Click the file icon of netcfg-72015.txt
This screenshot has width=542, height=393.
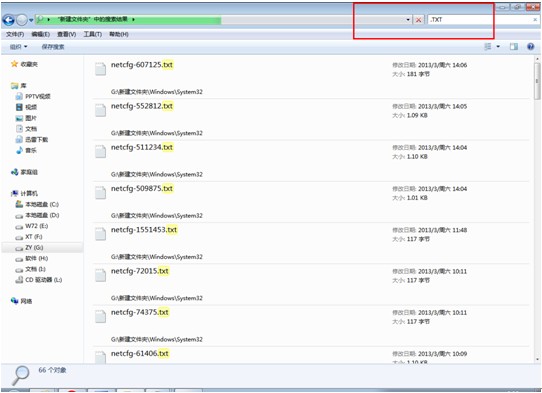tap(100, 275)
